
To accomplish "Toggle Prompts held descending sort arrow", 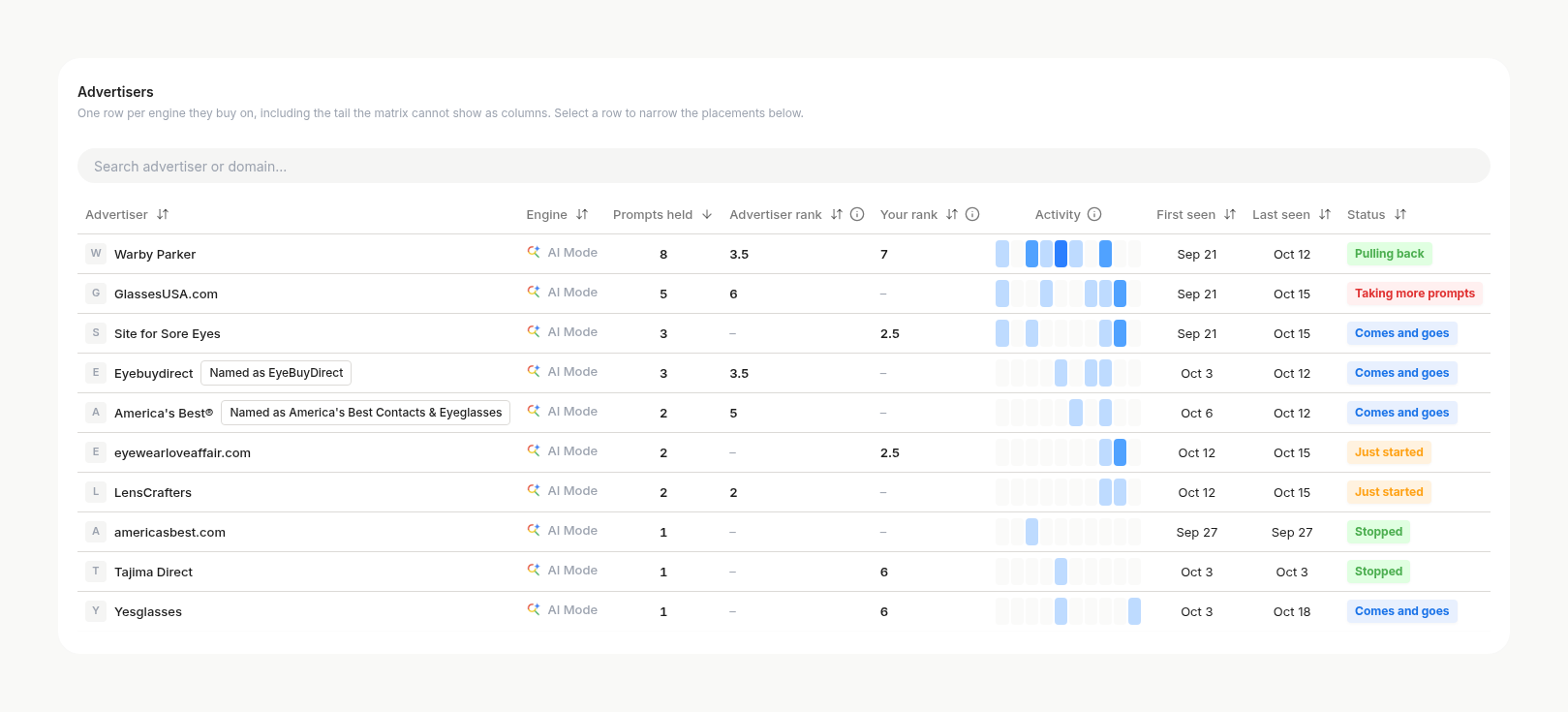I will (x=707, y=215).
